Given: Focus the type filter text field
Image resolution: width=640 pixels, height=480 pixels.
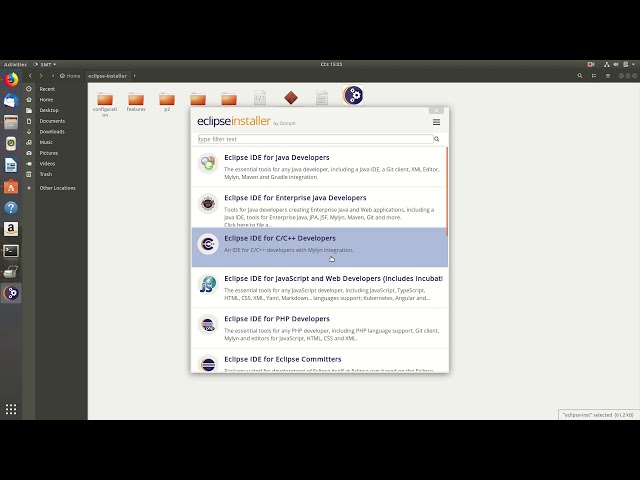Looking at the screenshot, I should 316,139.
